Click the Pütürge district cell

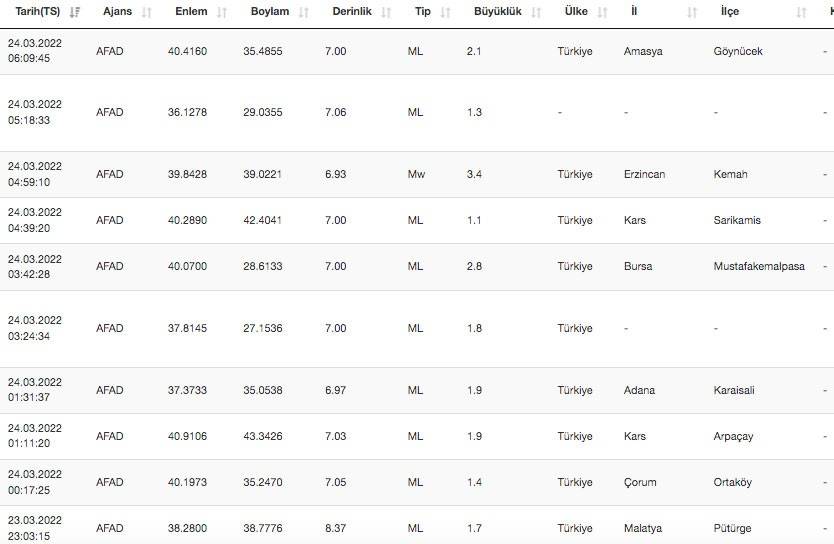pos(733,528)
